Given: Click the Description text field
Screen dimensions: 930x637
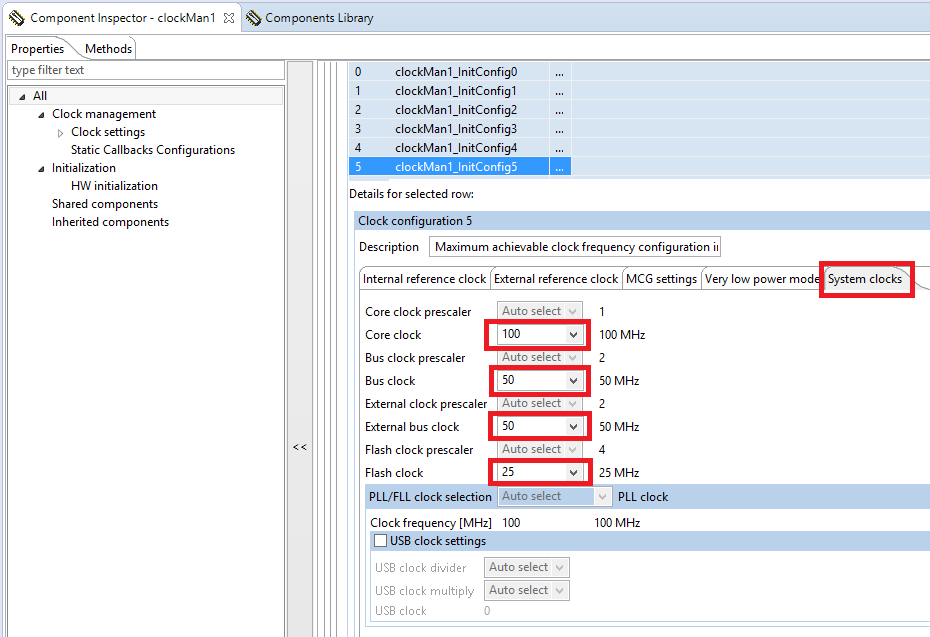Looking at the screenshot, I should click(575, 247).
